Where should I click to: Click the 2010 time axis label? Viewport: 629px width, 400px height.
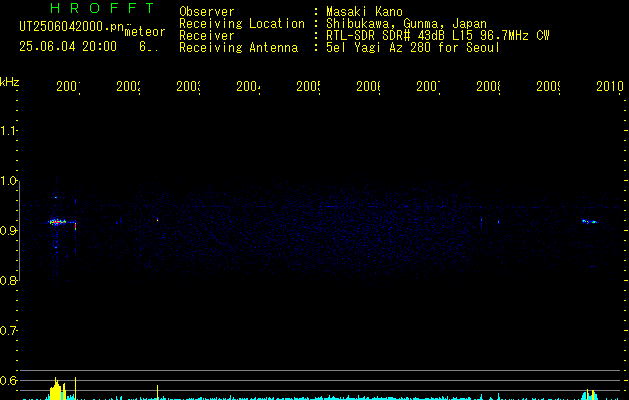coord(610,86)
